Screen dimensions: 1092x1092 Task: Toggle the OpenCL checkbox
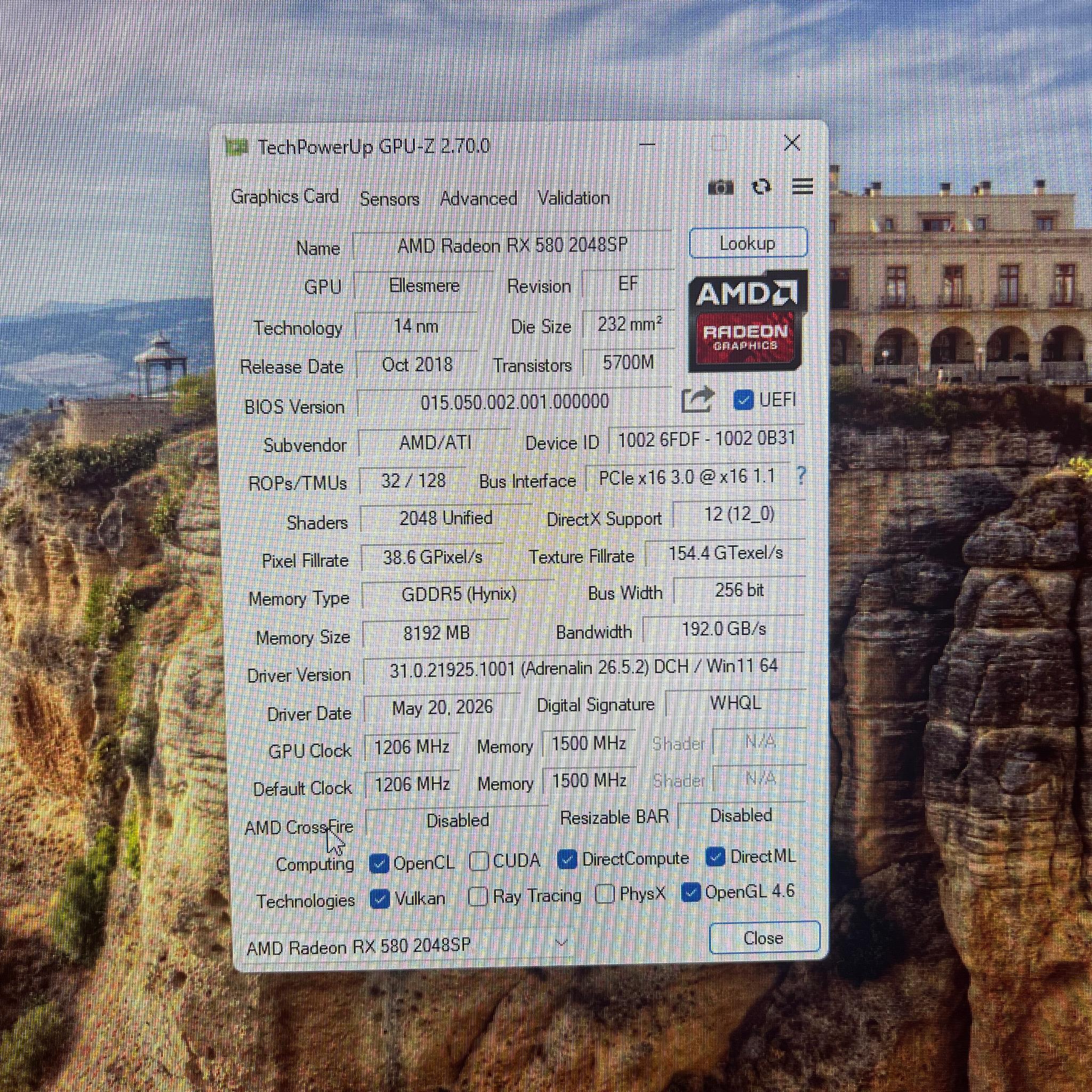coord(379,864)
